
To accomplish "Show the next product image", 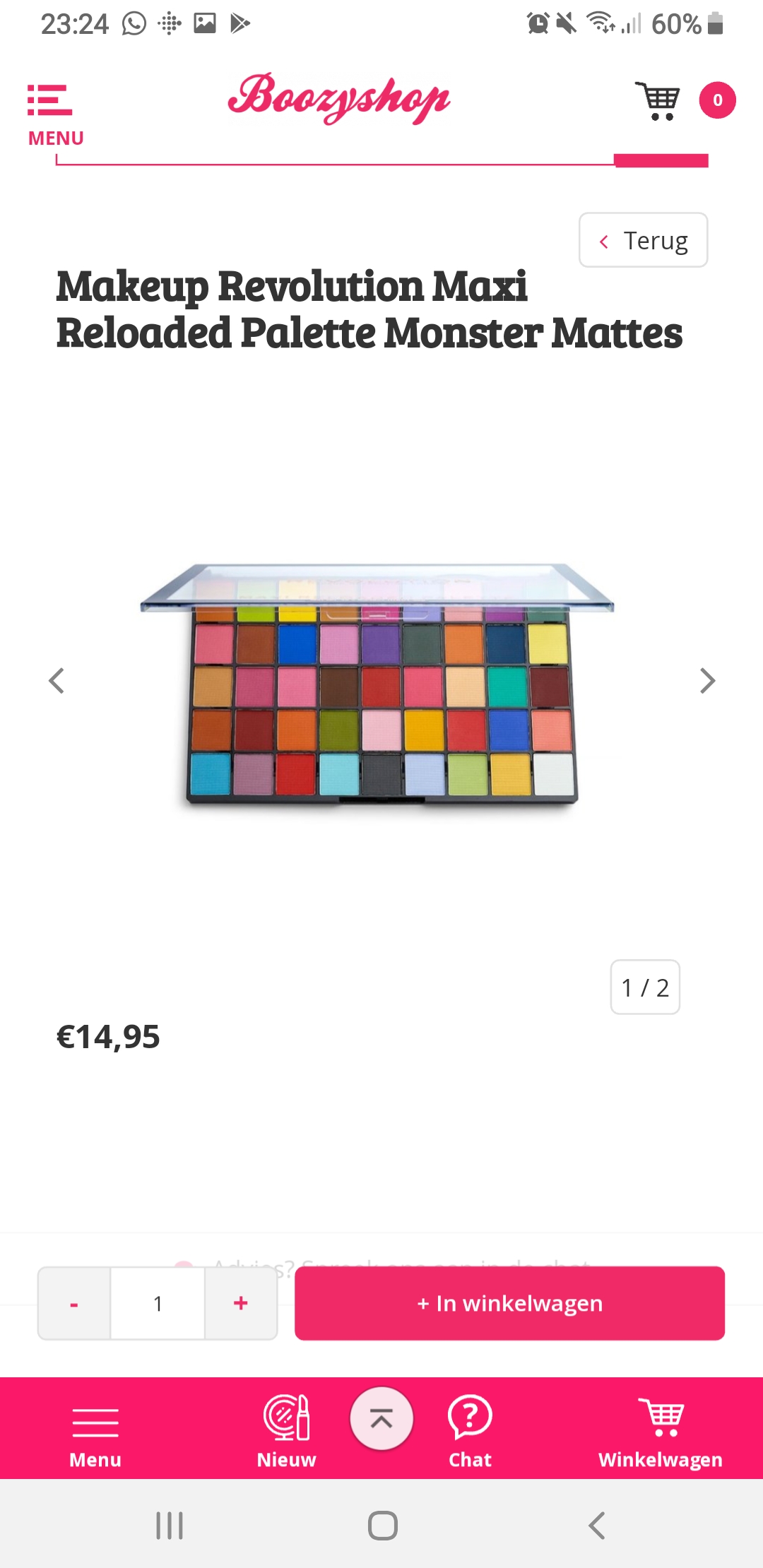I will pyautogui.click(x=707, y=681).
